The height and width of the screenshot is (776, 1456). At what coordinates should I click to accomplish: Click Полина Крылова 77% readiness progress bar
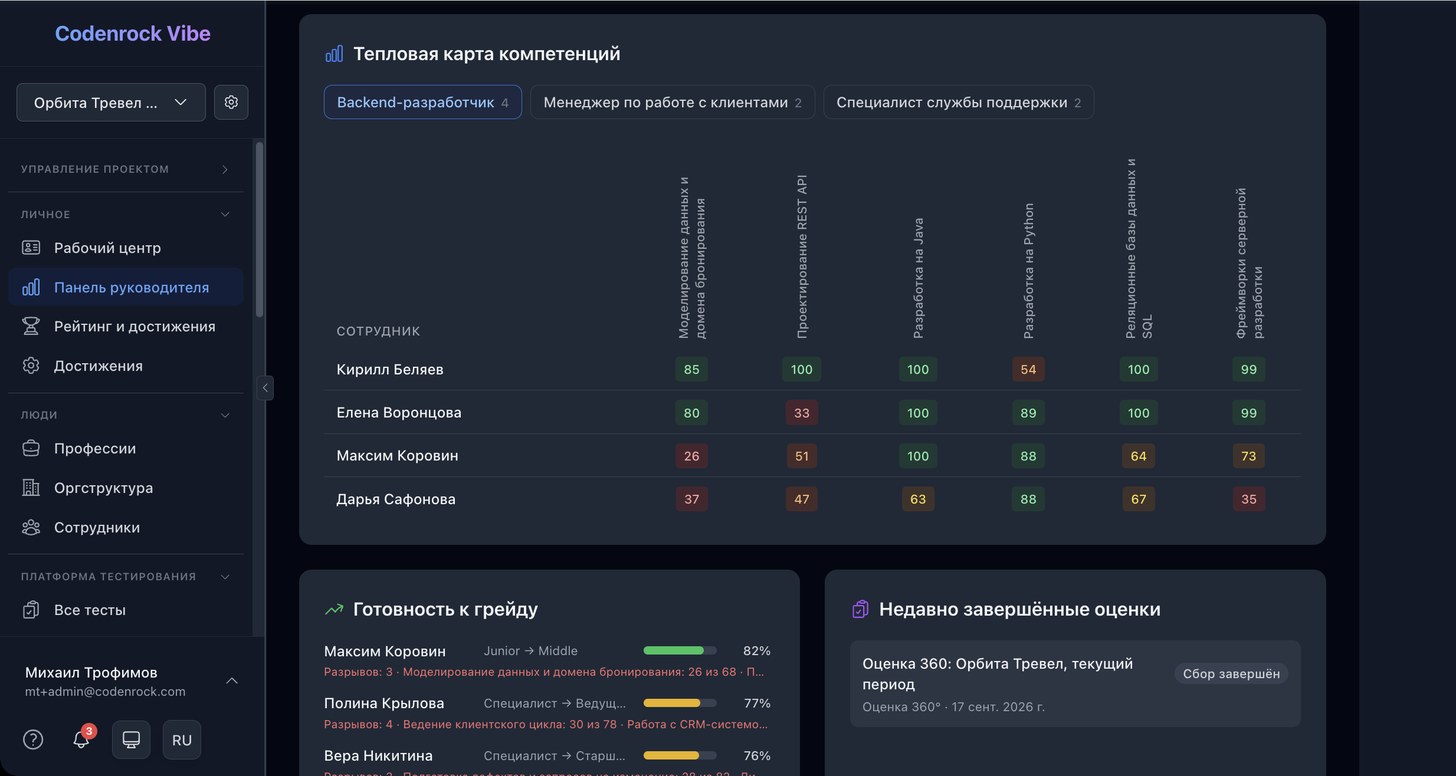coord(680,703)
